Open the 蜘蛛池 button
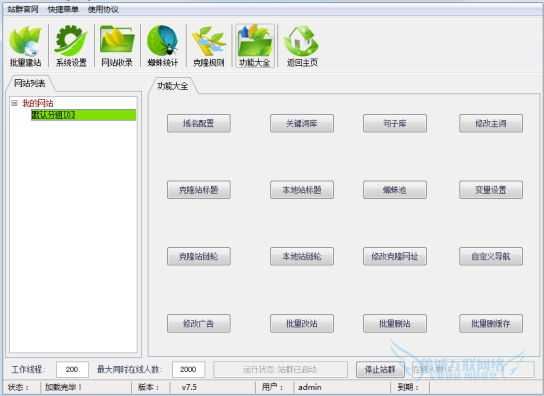 pos(395,190)
